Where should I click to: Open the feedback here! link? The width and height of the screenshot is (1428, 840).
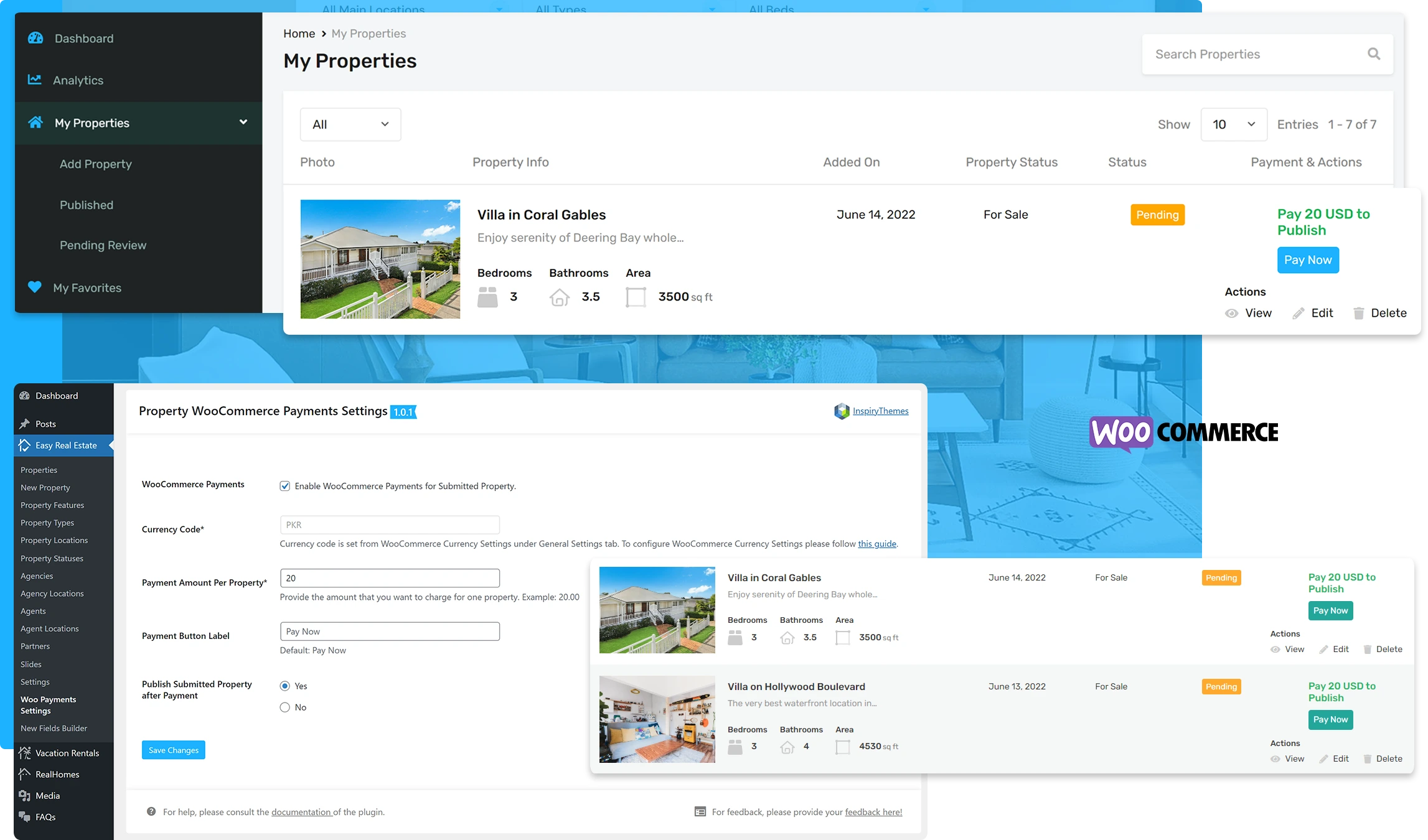pos(873,812)
